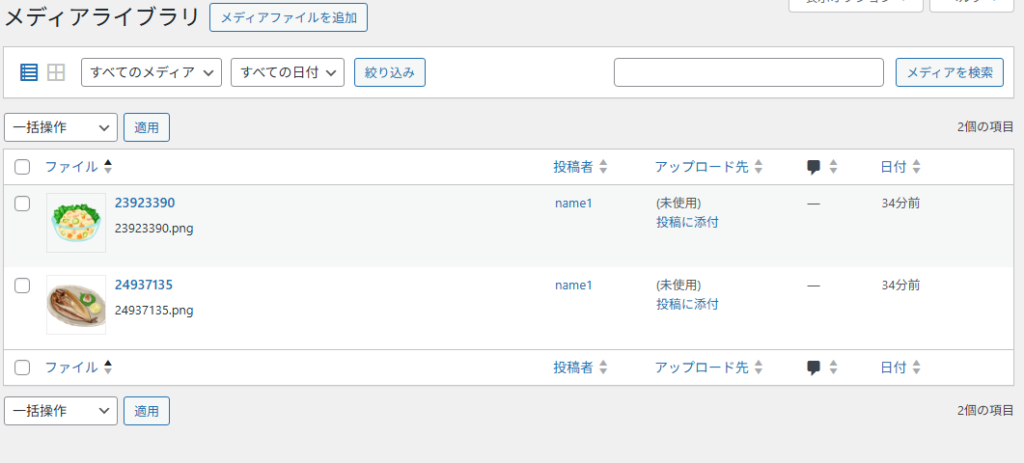Click the media search input field
The height and width of the screenshot is (463, 1024).
point(748,72)
